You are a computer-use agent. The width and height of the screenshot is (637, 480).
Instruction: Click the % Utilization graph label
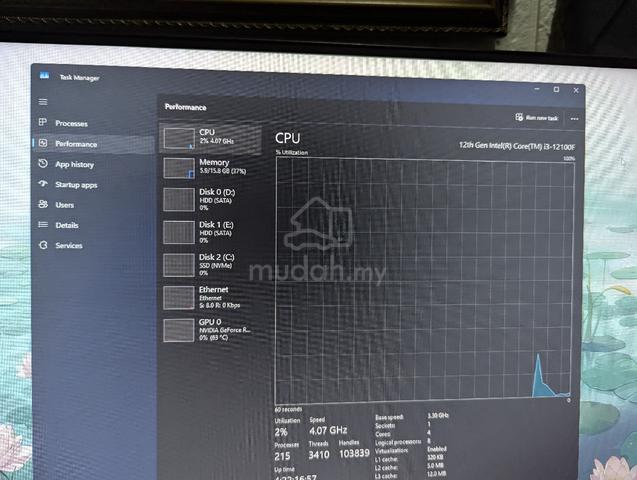coord(291,153)
